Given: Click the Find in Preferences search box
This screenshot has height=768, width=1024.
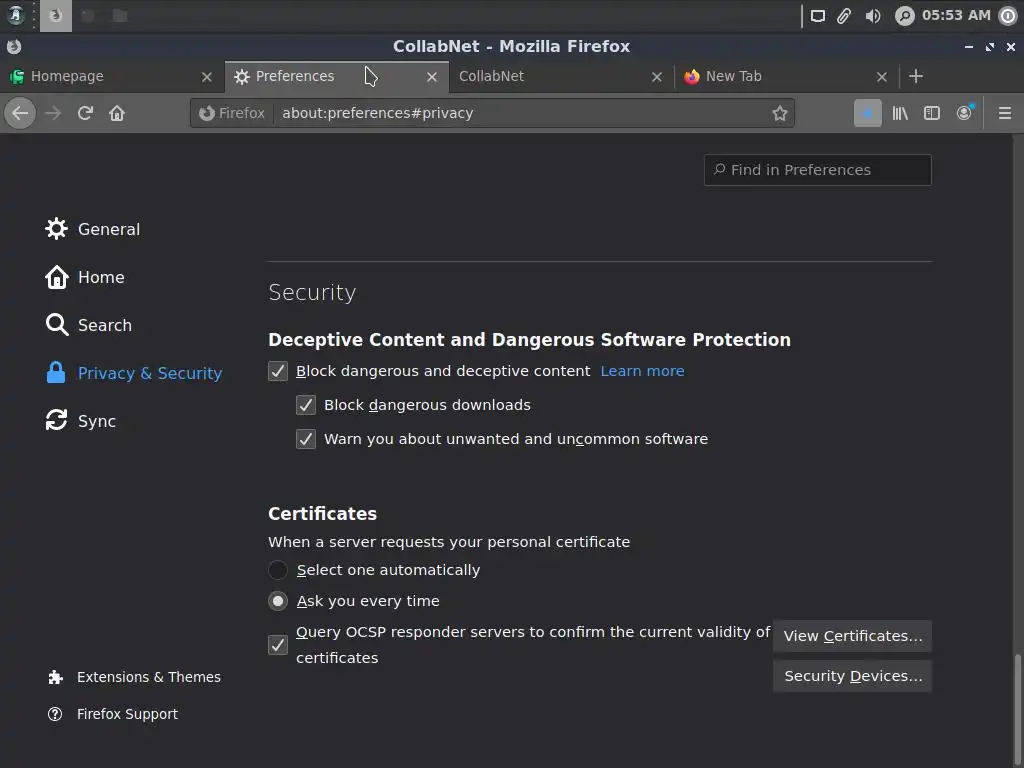Looking at the screenshot, I should coord(818,170).
